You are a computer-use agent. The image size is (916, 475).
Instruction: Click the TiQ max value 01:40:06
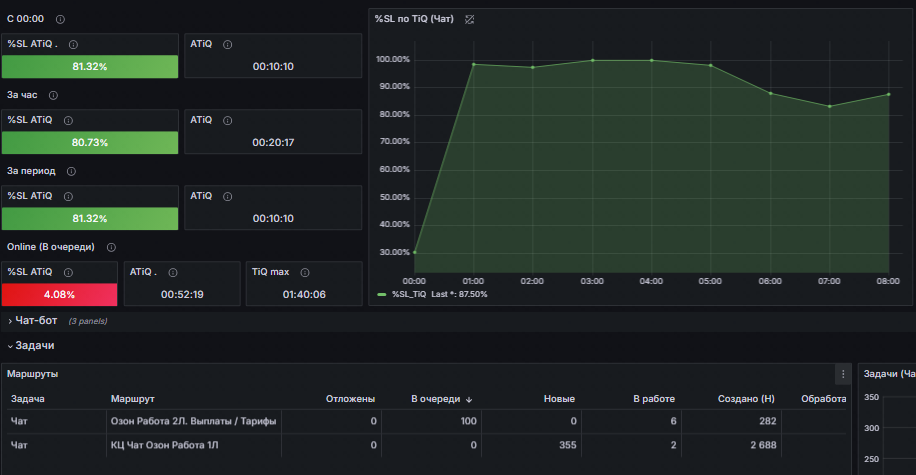click(x=304, y=294)
